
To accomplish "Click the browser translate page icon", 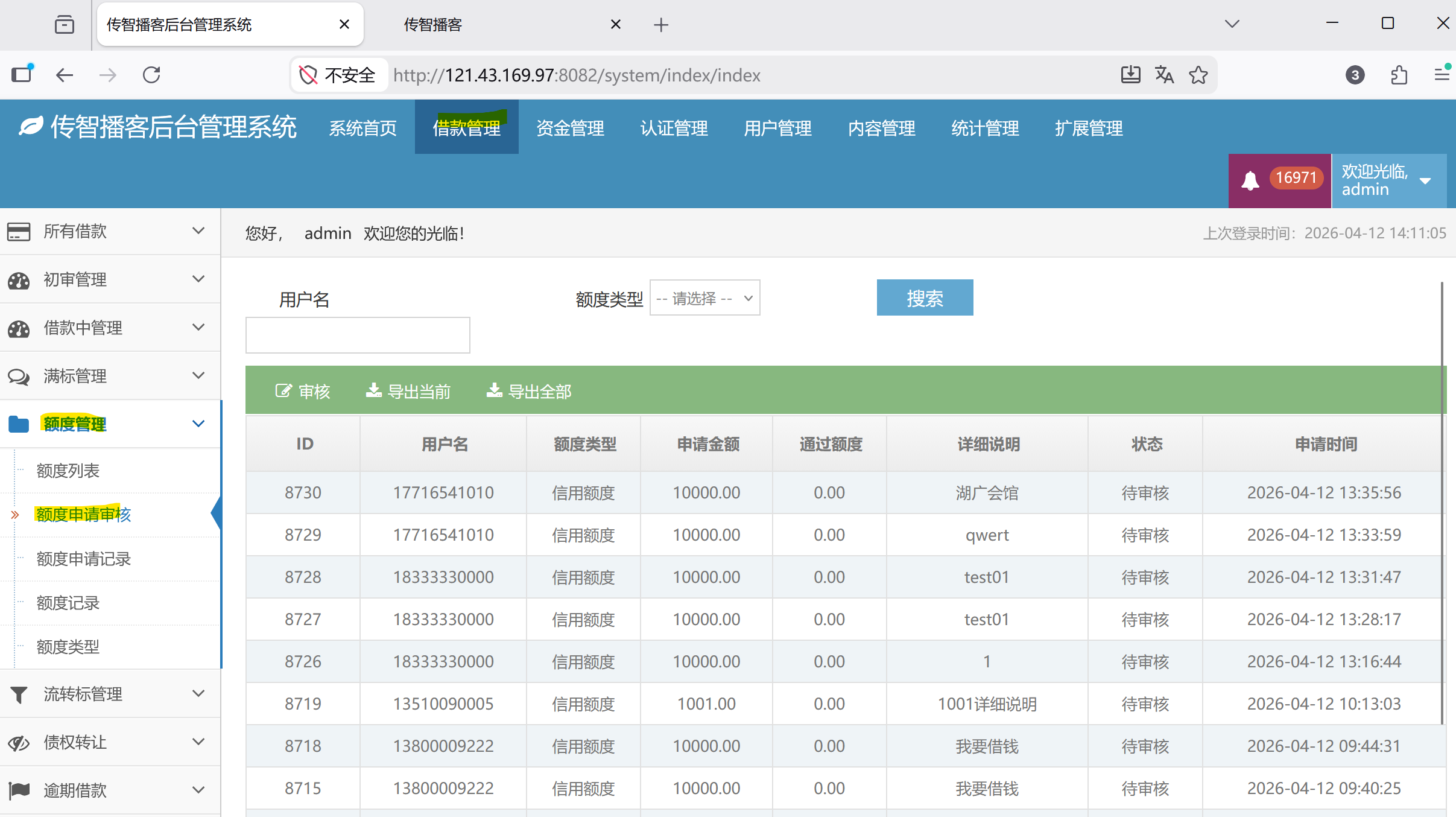I will pyautogui.click(x=1164, y=75).
